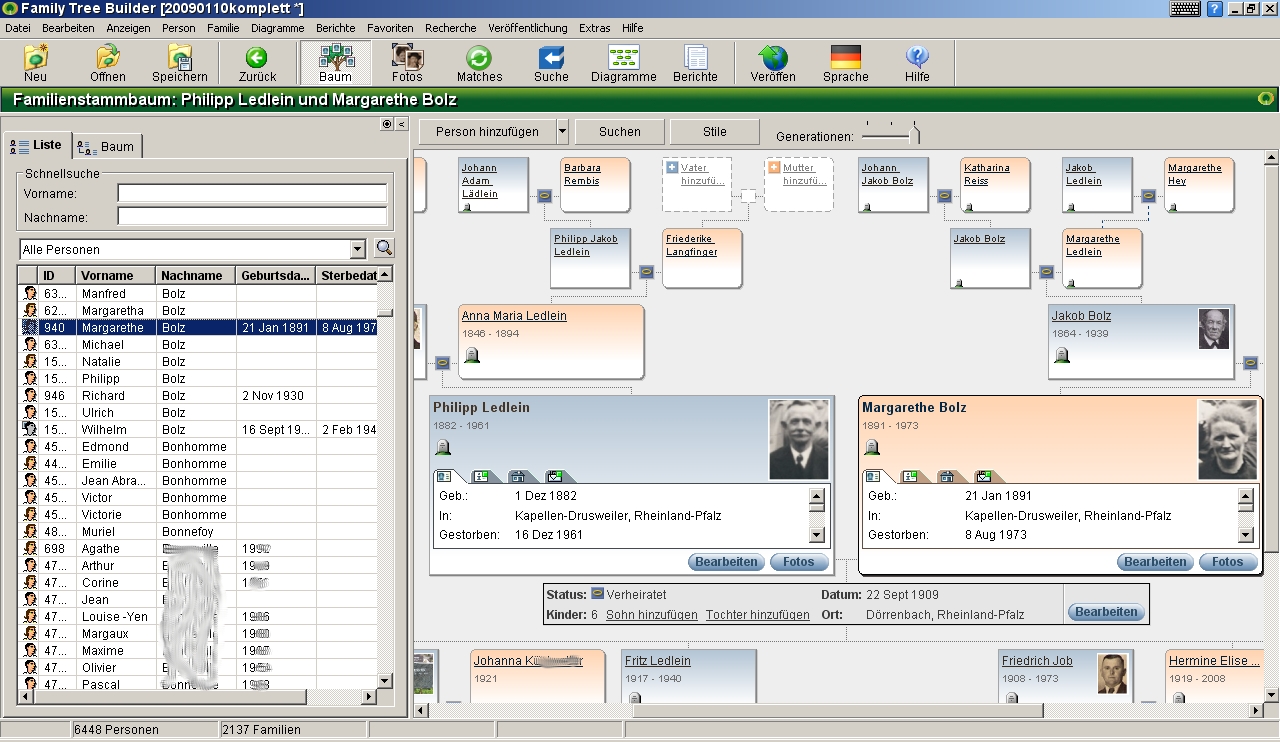The width and height of the screenshot is (1280, 742).
Task: Switch to the Baum tab
Action: [x=109, y=146]
